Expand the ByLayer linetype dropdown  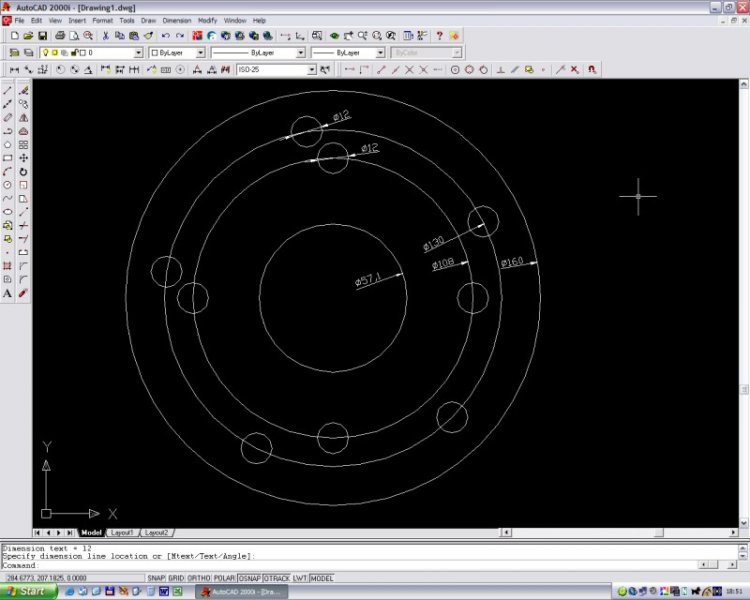[x=301, y=53]
